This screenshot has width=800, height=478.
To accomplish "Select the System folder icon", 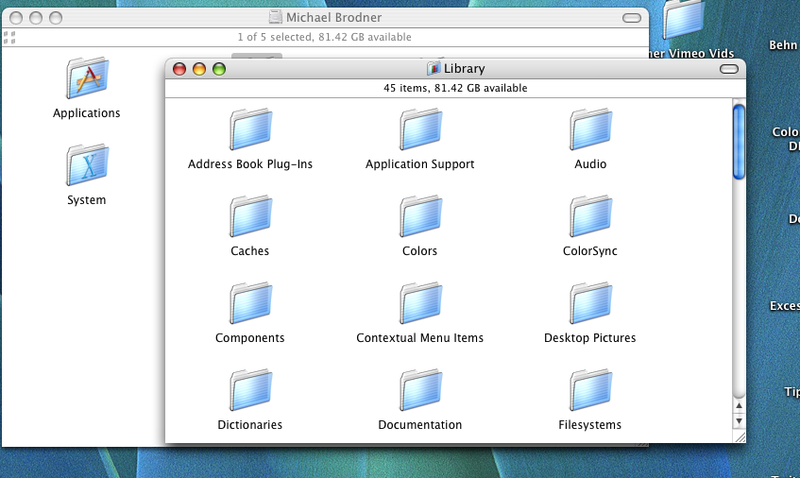I will click(x=87, y=166).
